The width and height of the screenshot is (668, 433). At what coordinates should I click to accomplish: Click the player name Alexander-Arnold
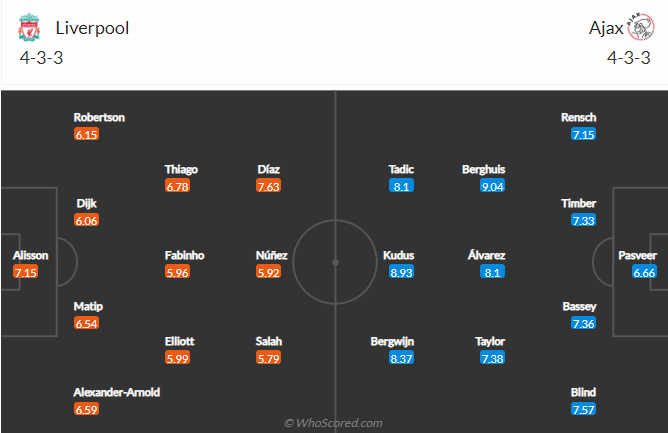(x=117, y=392)
